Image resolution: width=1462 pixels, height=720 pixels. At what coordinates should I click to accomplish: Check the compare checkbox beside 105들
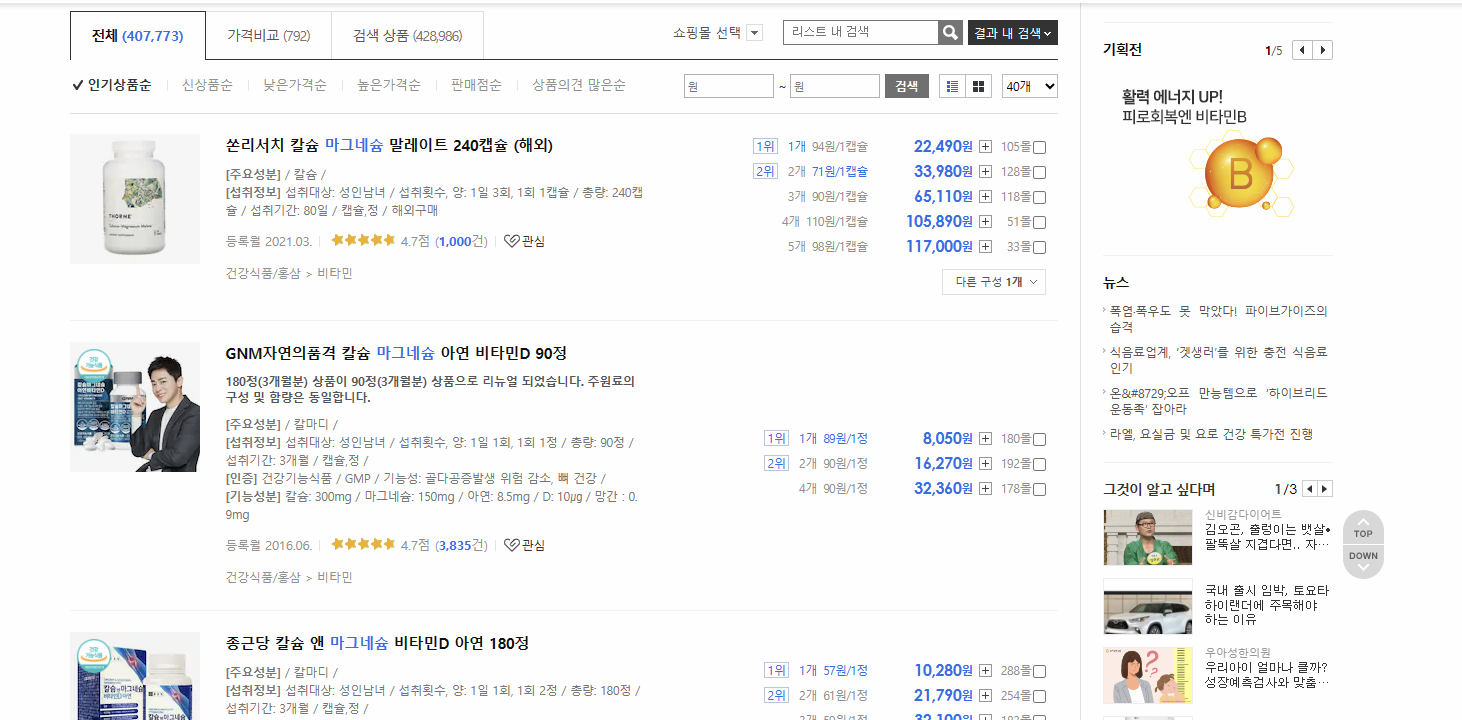pos(1038,146)
